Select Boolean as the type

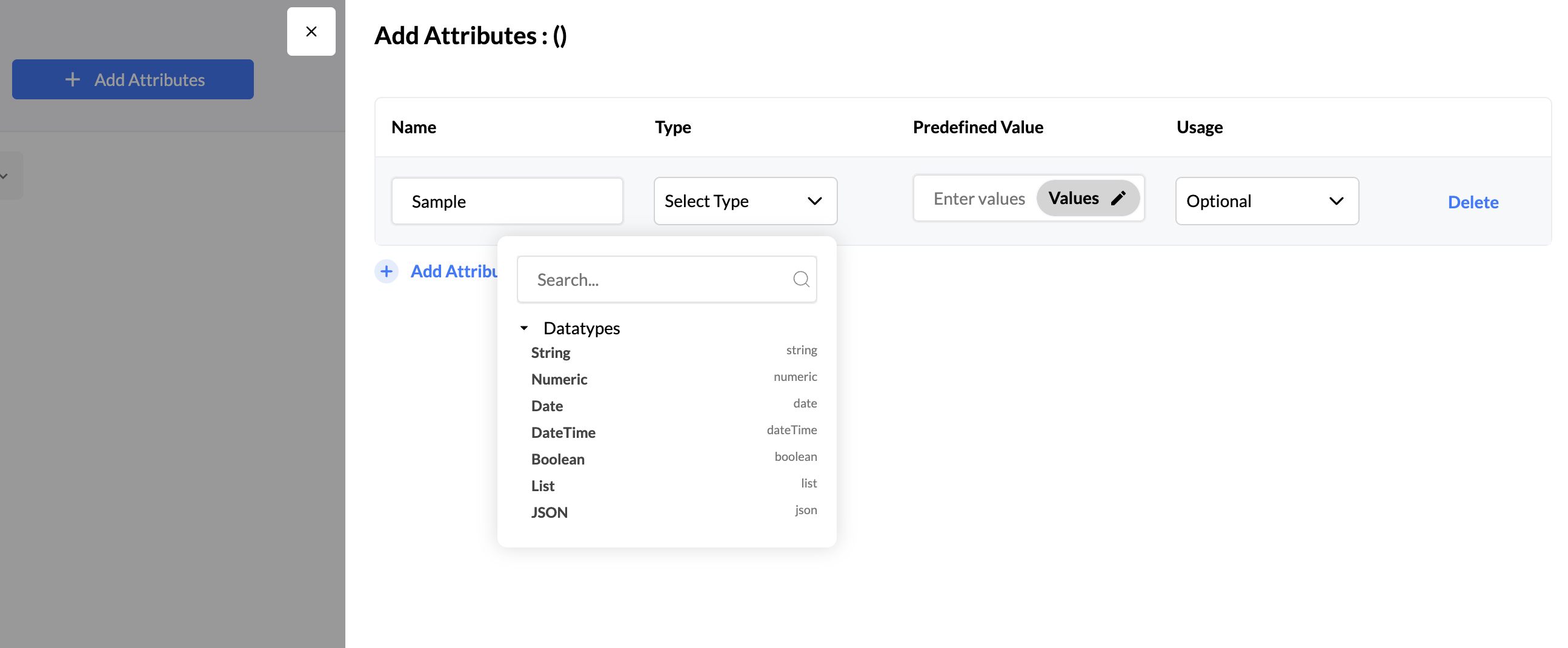coord(557,460)
